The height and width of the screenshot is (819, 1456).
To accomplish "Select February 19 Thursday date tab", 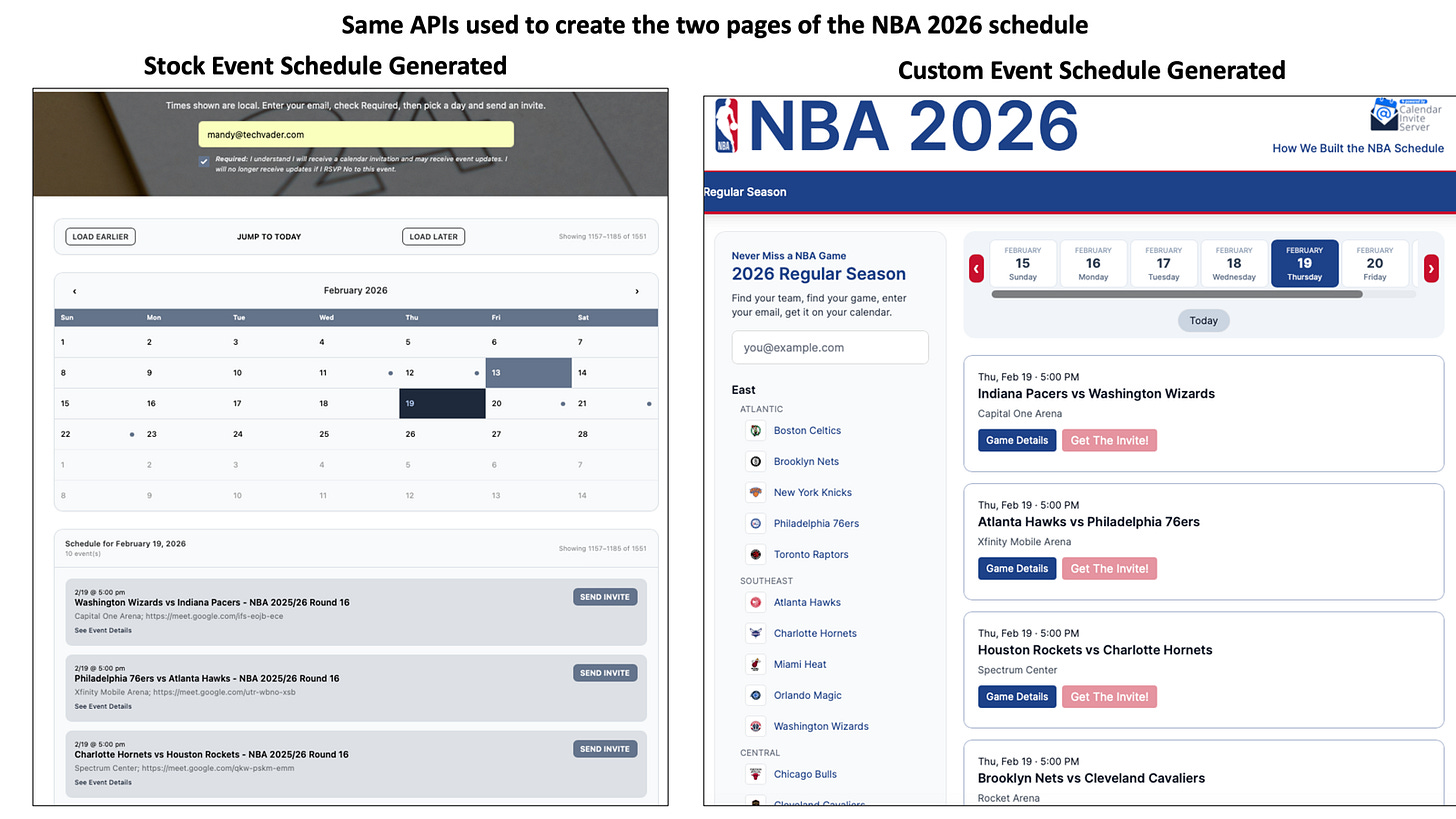I will [1305, 264].
